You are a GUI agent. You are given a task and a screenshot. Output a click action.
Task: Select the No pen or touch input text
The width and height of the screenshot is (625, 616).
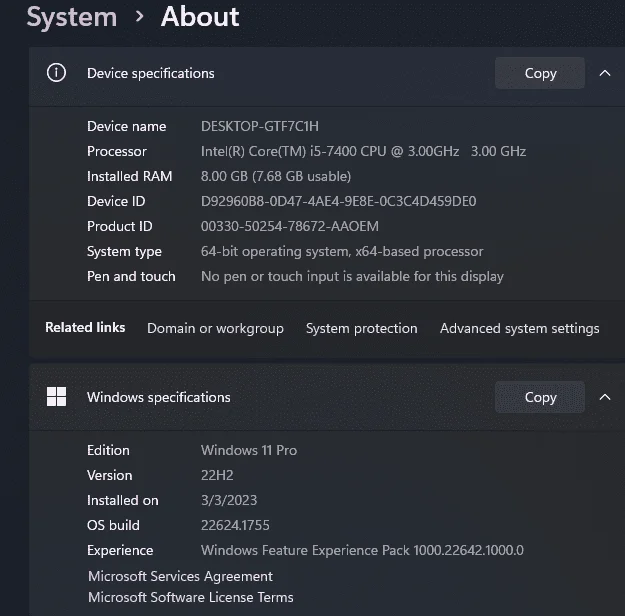[x=352, y=277]
